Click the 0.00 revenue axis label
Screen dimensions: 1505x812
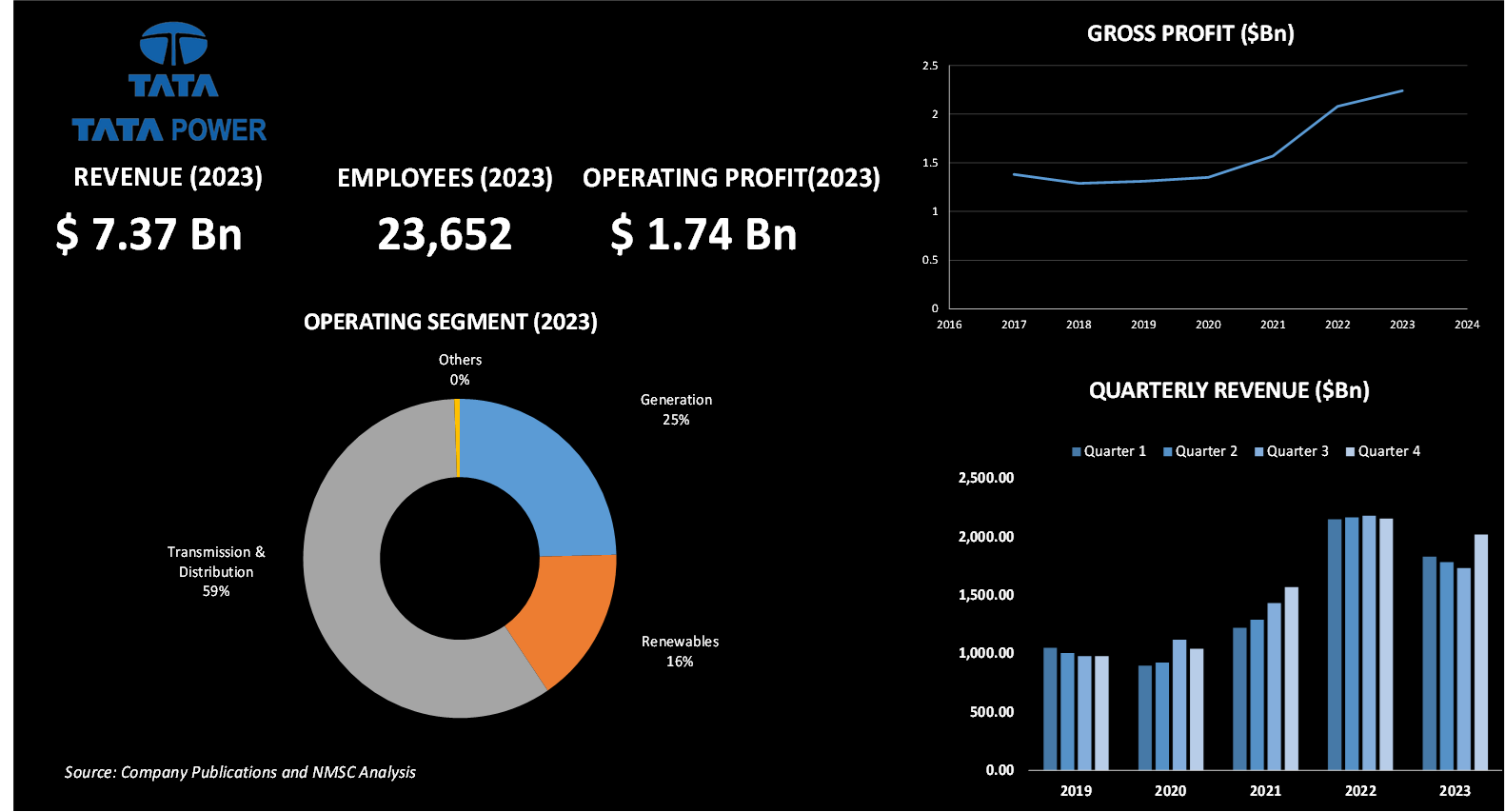point(1000,770)
